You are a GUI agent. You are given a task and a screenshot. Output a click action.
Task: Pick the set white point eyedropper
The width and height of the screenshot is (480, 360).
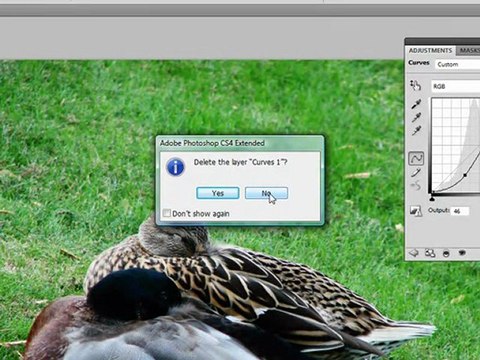[x=416, y=130]
